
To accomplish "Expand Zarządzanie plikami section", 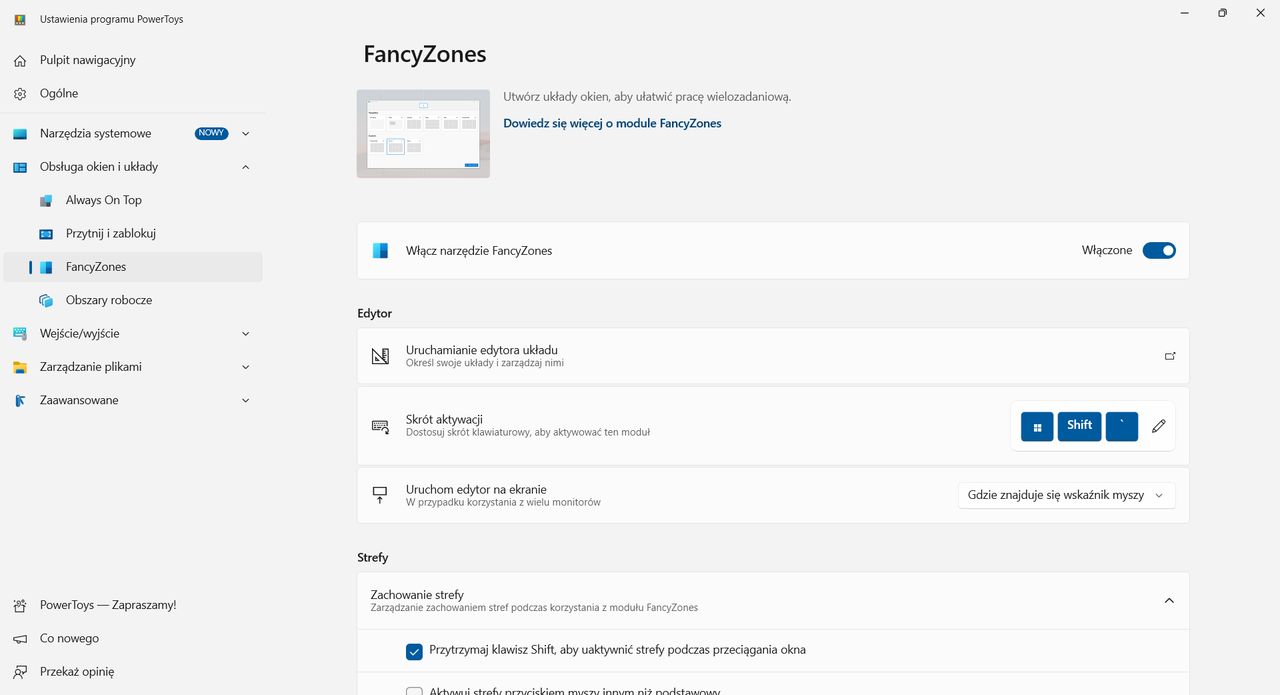I will point(246,367).
